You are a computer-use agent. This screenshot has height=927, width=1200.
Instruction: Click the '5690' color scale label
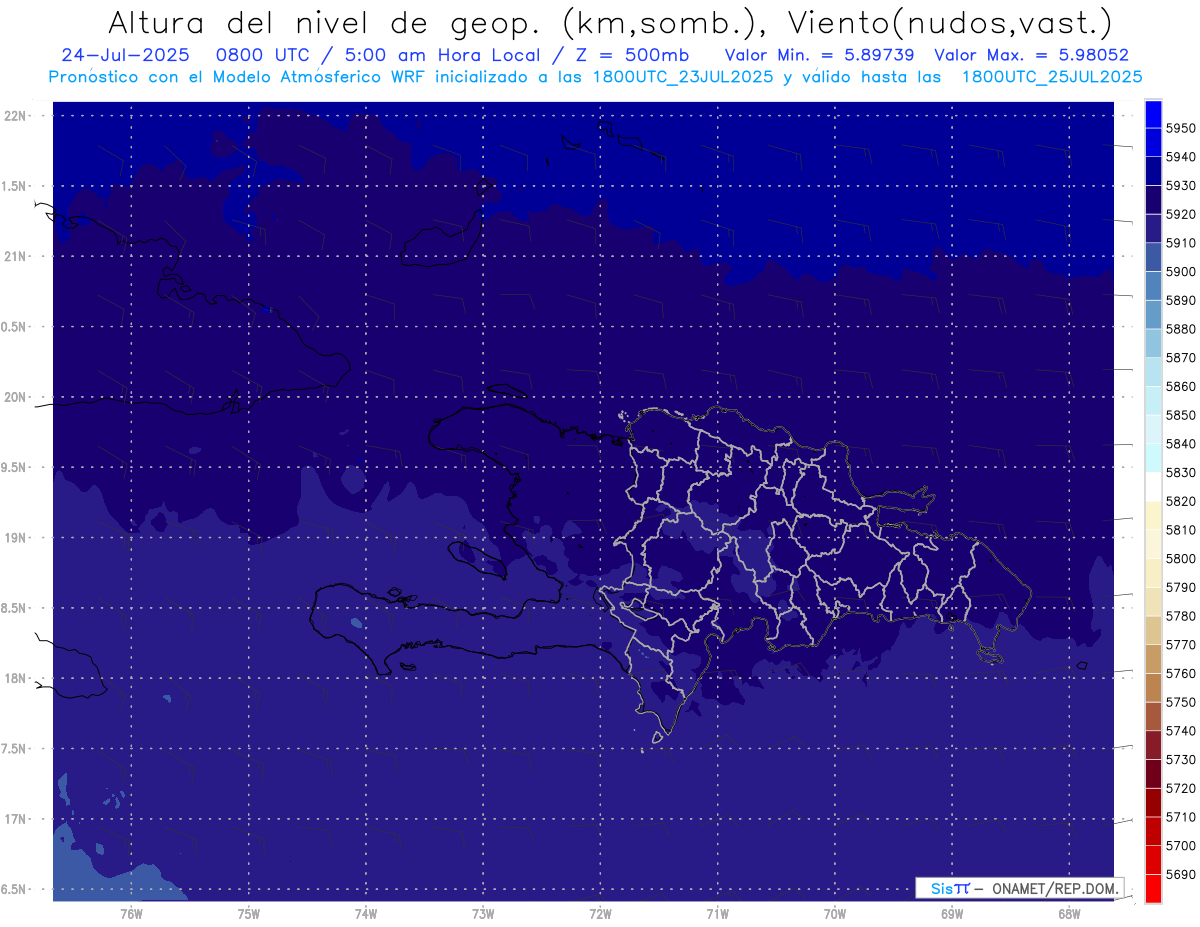click(x=1181, y=875)
